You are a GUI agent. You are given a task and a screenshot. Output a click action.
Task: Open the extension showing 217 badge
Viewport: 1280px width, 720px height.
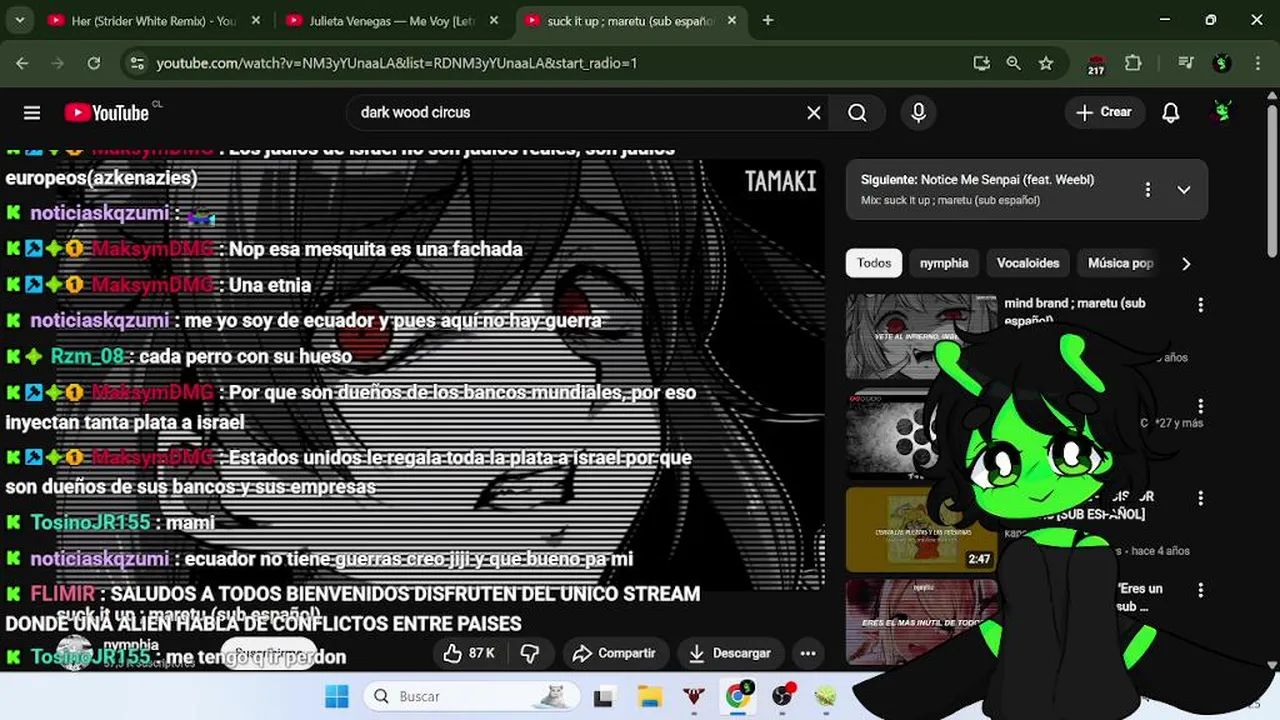tap(1096, 64)
